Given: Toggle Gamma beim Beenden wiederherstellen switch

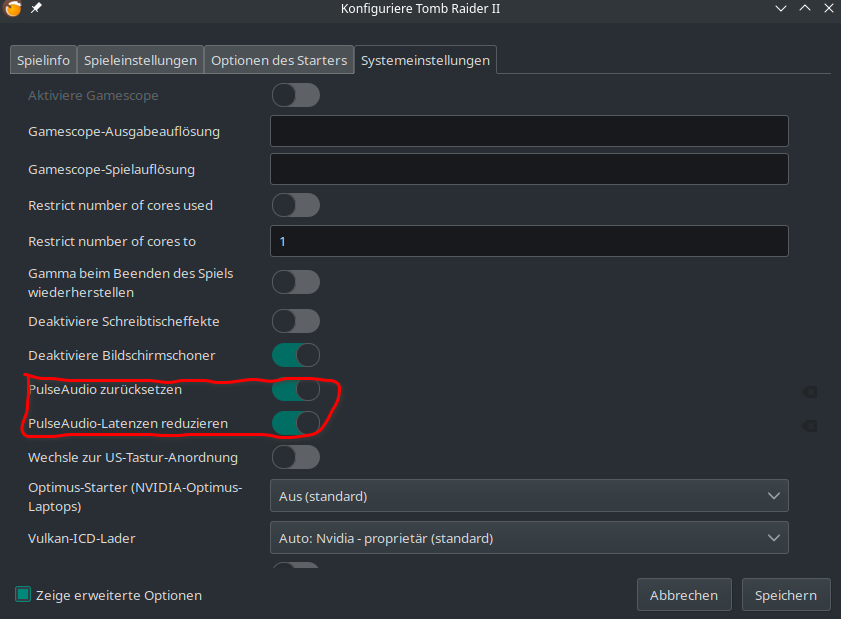Looking at the screenshot, I should click(296, 282).
